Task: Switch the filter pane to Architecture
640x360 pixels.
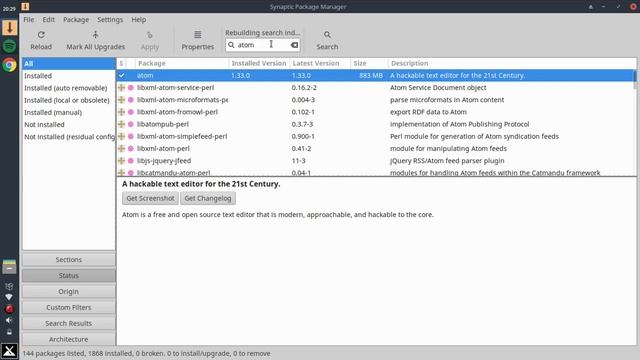Action: coord(69,339)
